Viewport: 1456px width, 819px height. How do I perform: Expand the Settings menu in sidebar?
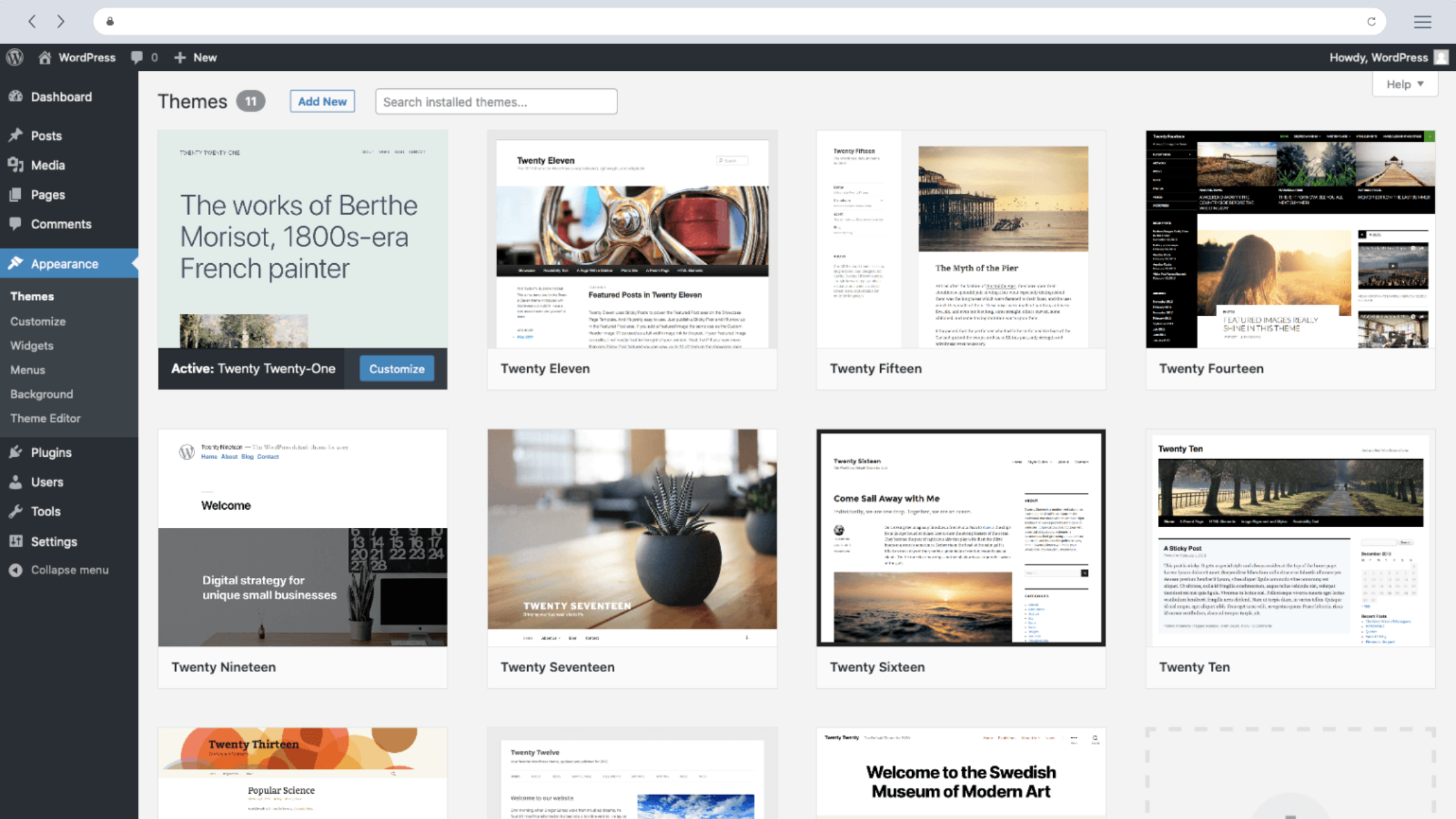[x=54, y=541]
